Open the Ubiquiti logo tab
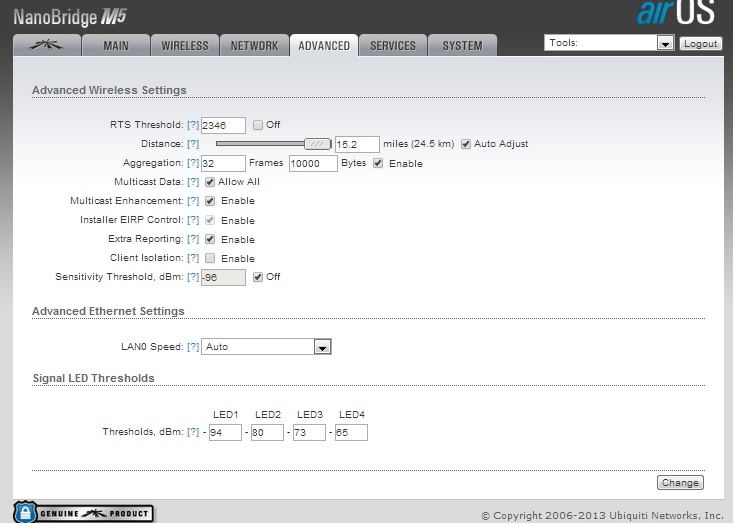This screenshot has height=524, width=738. (x=47, y=45)
